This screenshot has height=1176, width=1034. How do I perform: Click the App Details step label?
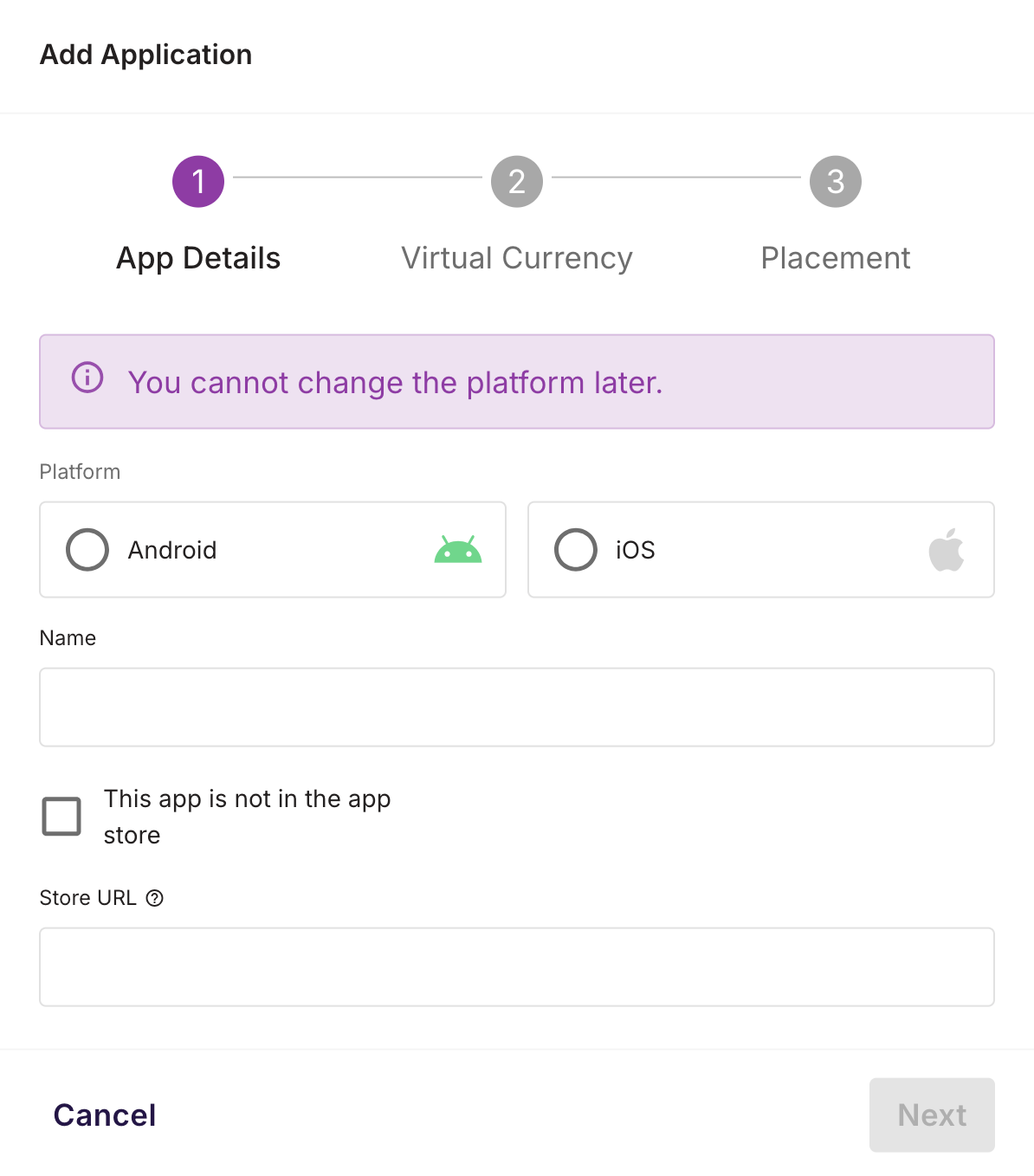tap(198, 258)
